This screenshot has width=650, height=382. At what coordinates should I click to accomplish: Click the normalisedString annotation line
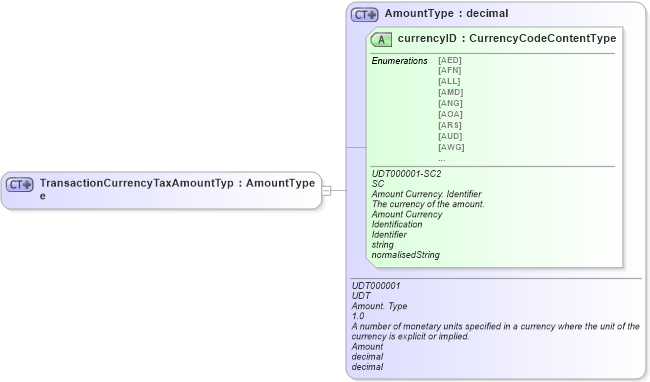coord(405,255)
